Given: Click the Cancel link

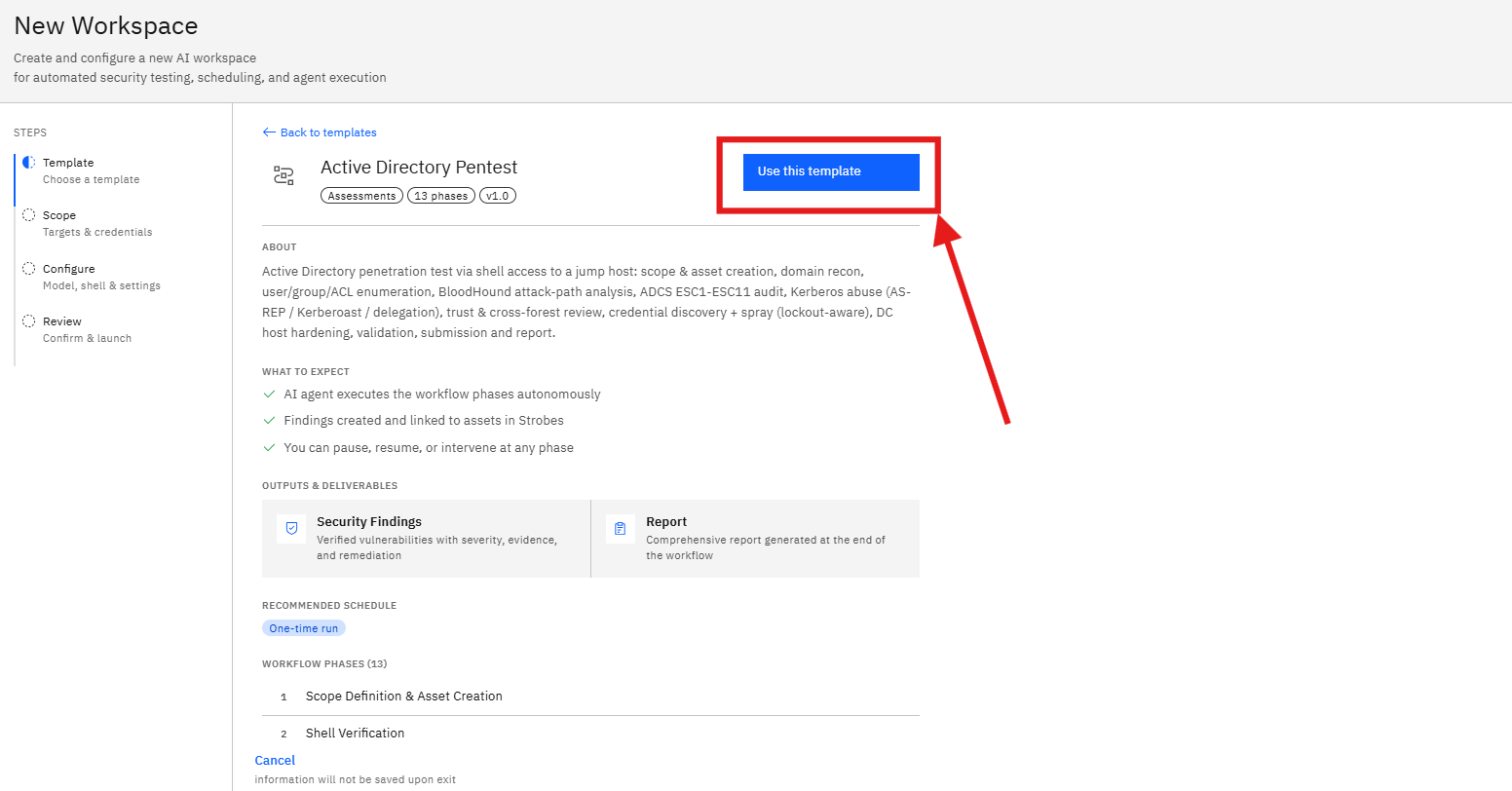Looking at the screenshot, I should (x=275, y=761).
